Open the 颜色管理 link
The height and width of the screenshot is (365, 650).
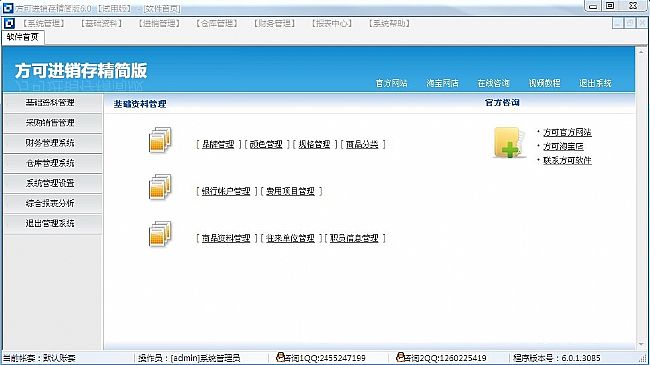(x=266, y=144)
